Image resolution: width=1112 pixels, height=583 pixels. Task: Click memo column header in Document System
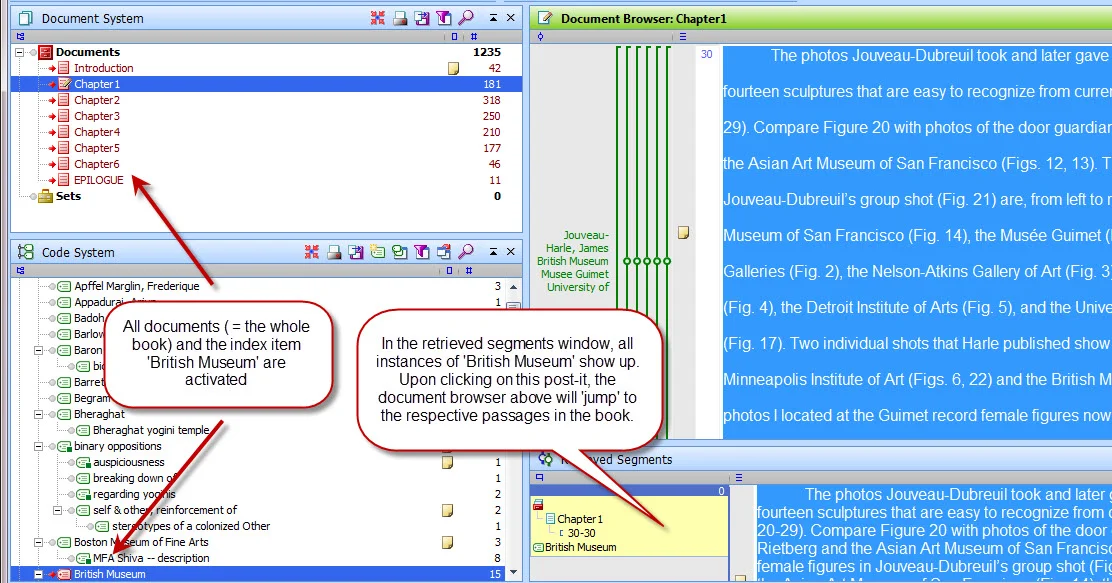pos(455,36)
